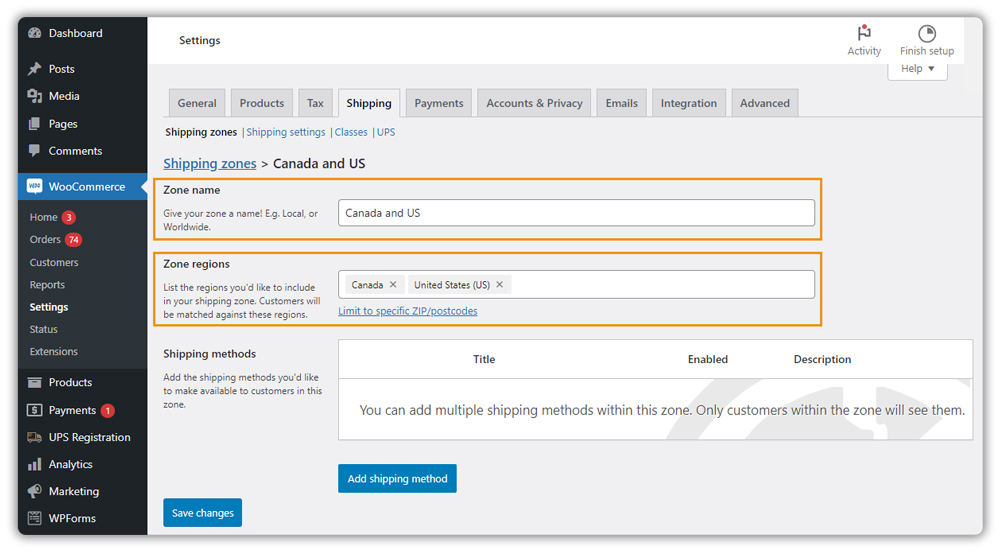
Task: Click the Enabled column header
Action: 708,360
